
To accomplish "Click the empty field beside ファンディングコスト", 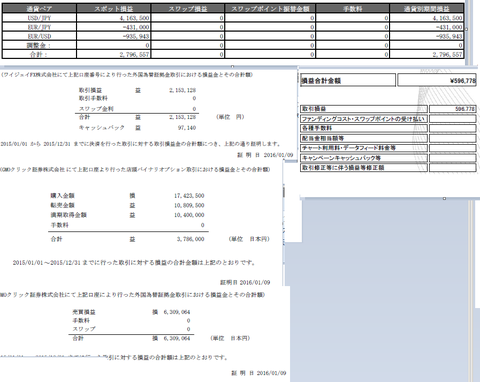I will (453, 119).
